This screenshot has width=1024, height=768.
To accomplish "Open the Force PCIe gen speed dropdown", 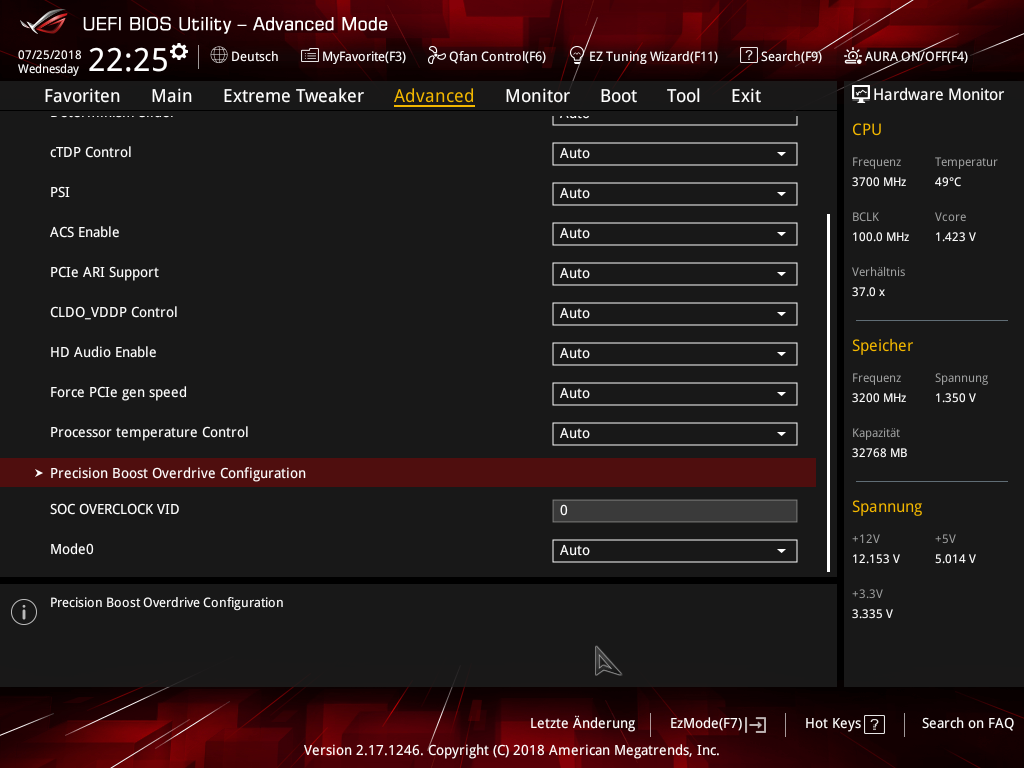I will tap(675, 394).
